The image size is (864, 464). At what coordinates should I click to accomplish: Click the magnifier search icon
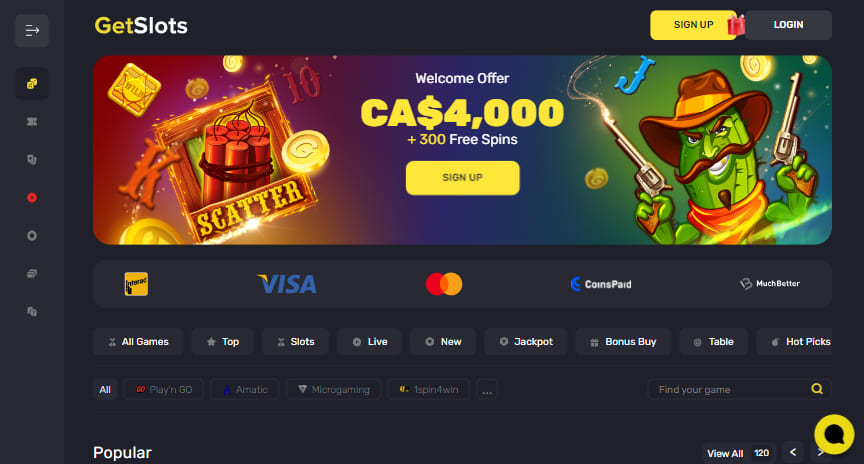[x=817, y=389]
